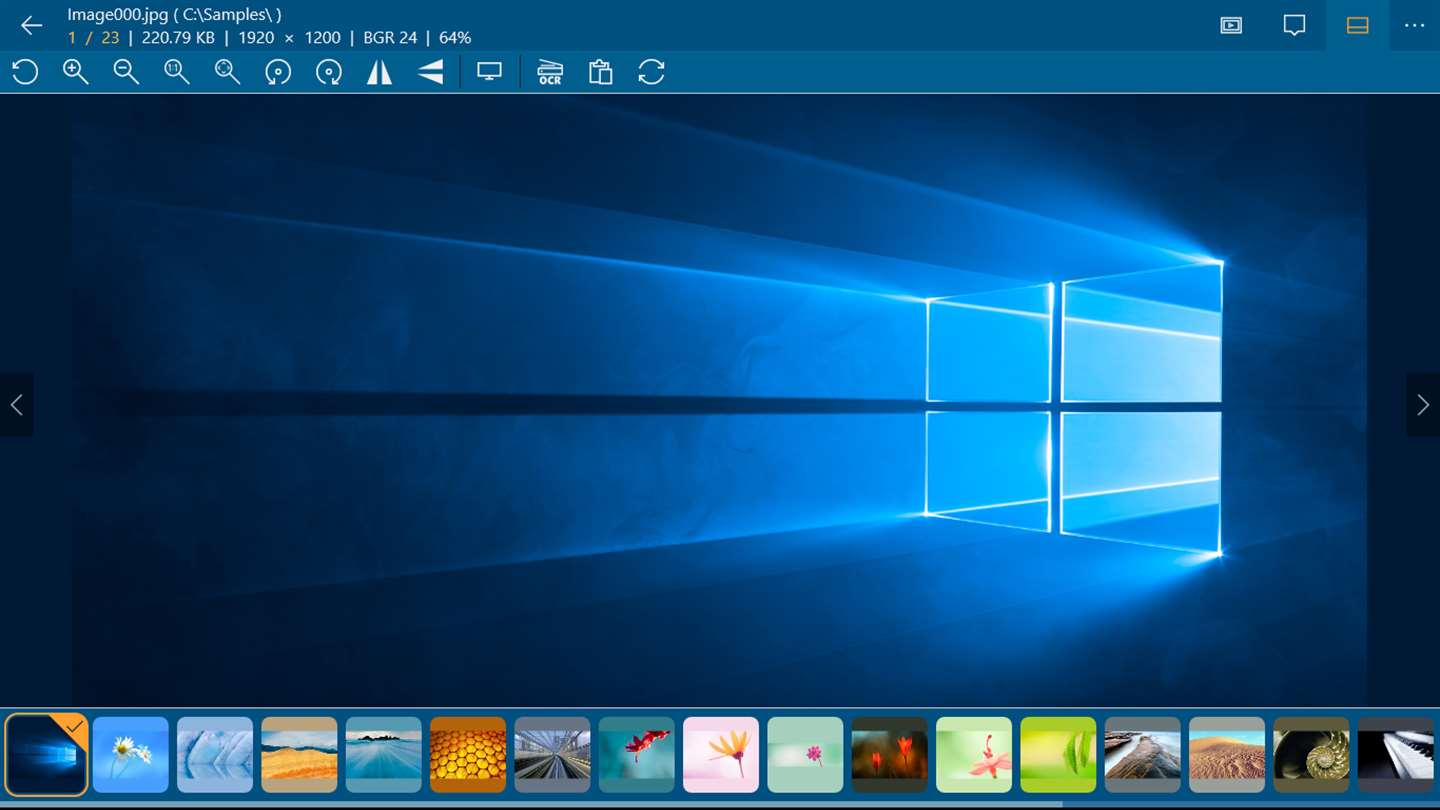Select the pink lily on green thumbnail
Image resolution: width=1440 pixels, height=810 pixels.
pos(974,755)
